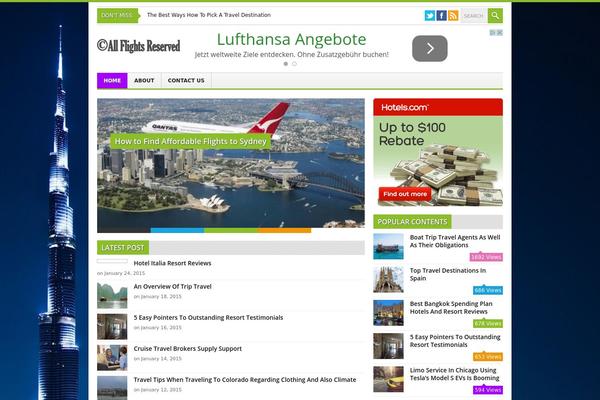Open the Twitter social icon

[430, 15]
